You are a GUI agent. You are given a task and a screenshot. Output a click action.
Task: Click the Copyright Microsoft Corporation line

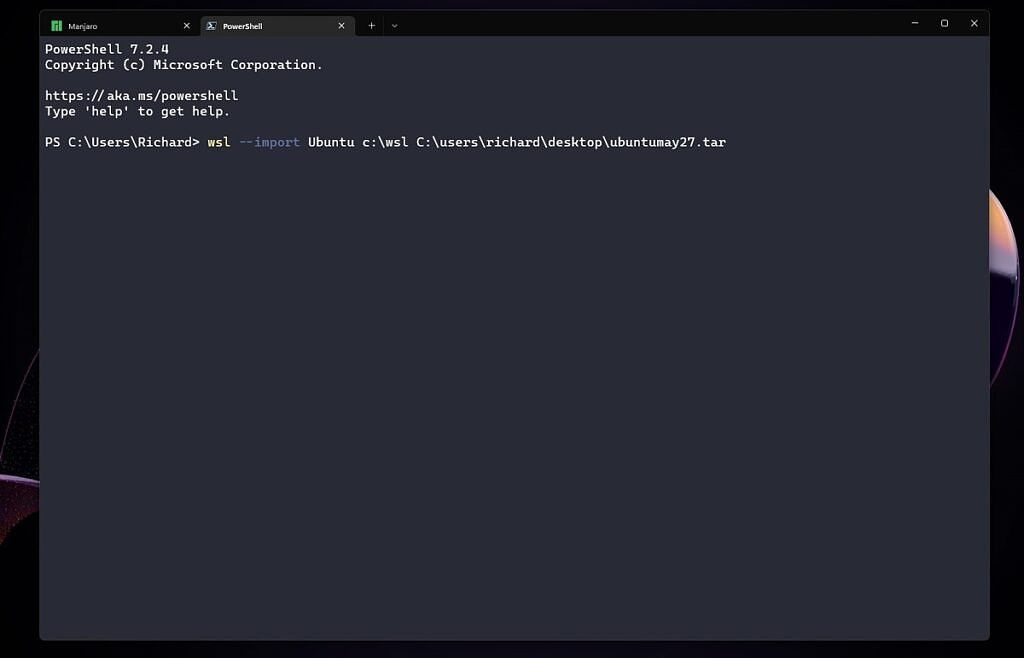tap(183, 64)
